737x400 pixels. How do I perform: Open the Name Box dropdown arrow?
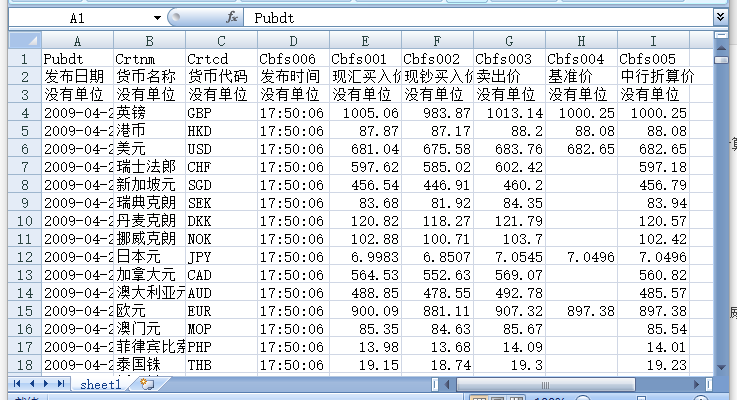157,18
